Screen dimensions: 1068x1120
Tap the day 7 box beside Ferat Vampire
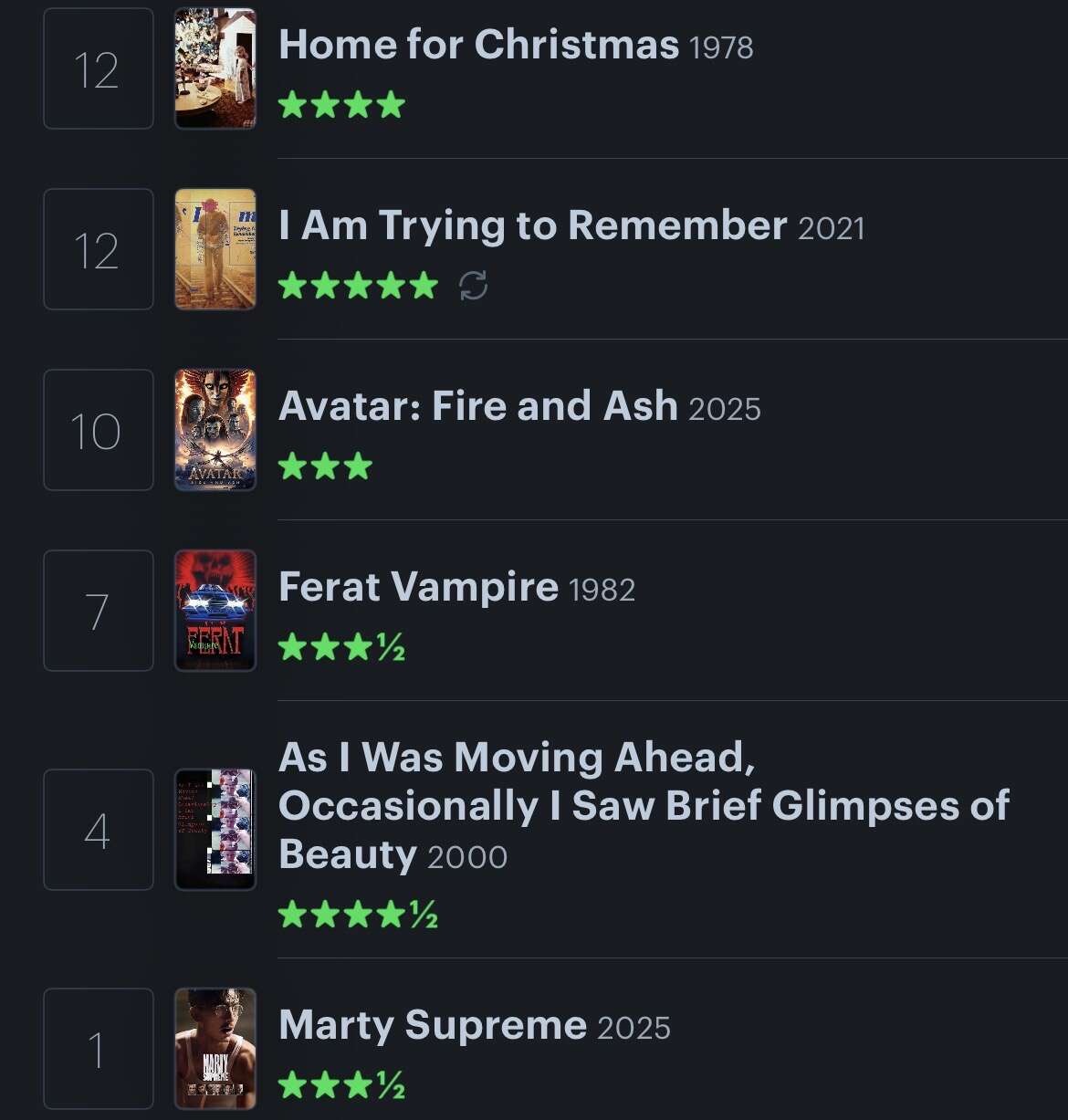(x=98, y=611)
